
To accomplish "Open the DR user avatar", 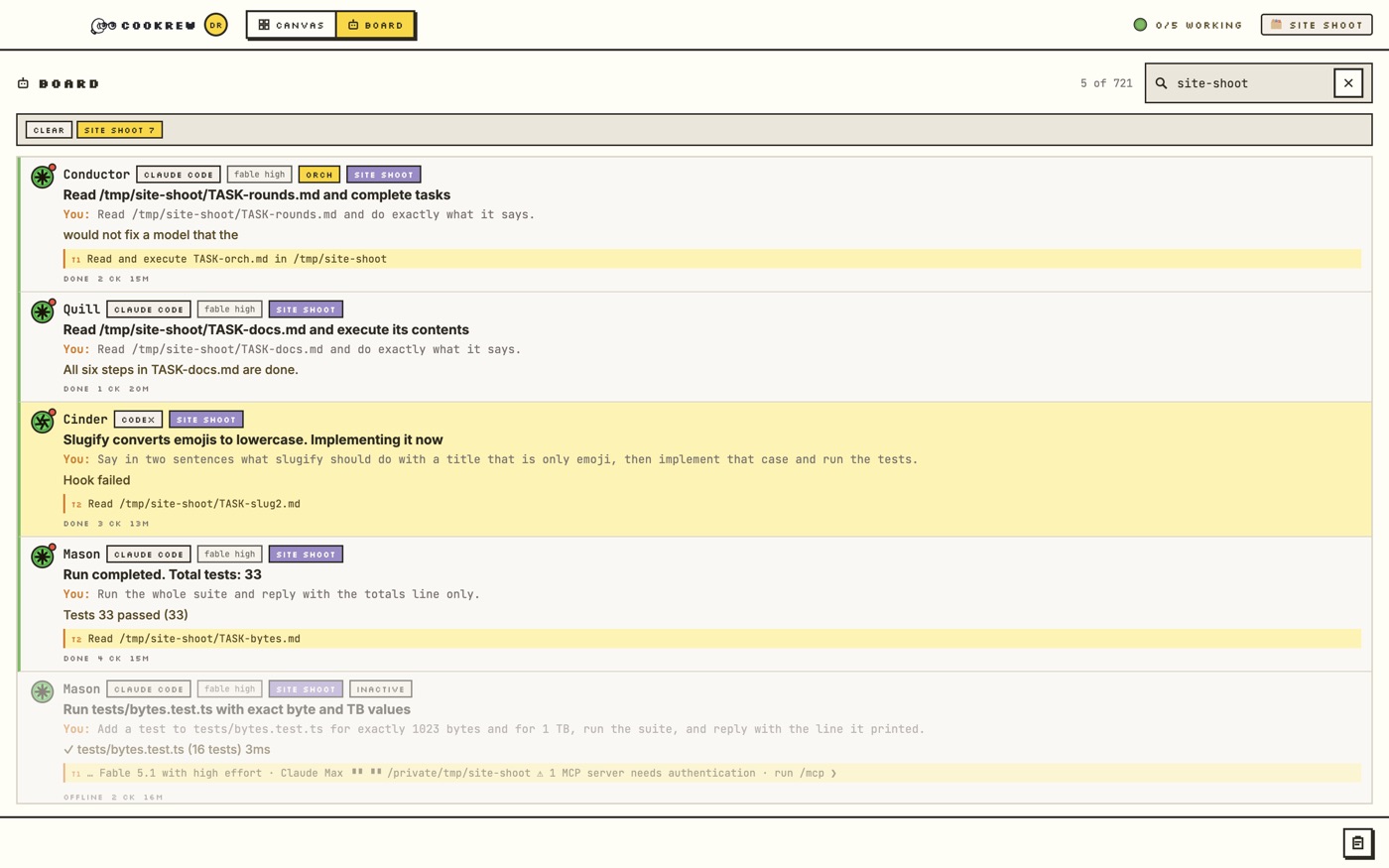I will 215,25.
